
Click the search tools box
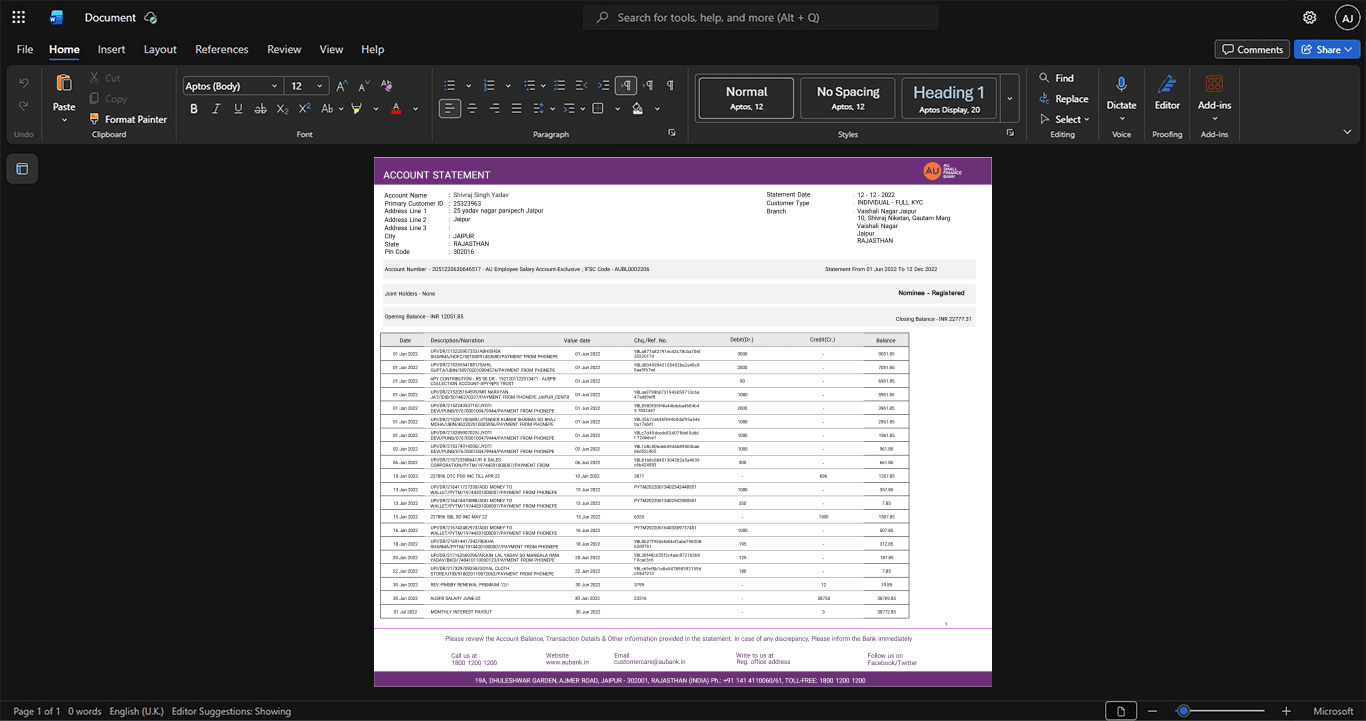pyautogui.click(x=761, y=17)
